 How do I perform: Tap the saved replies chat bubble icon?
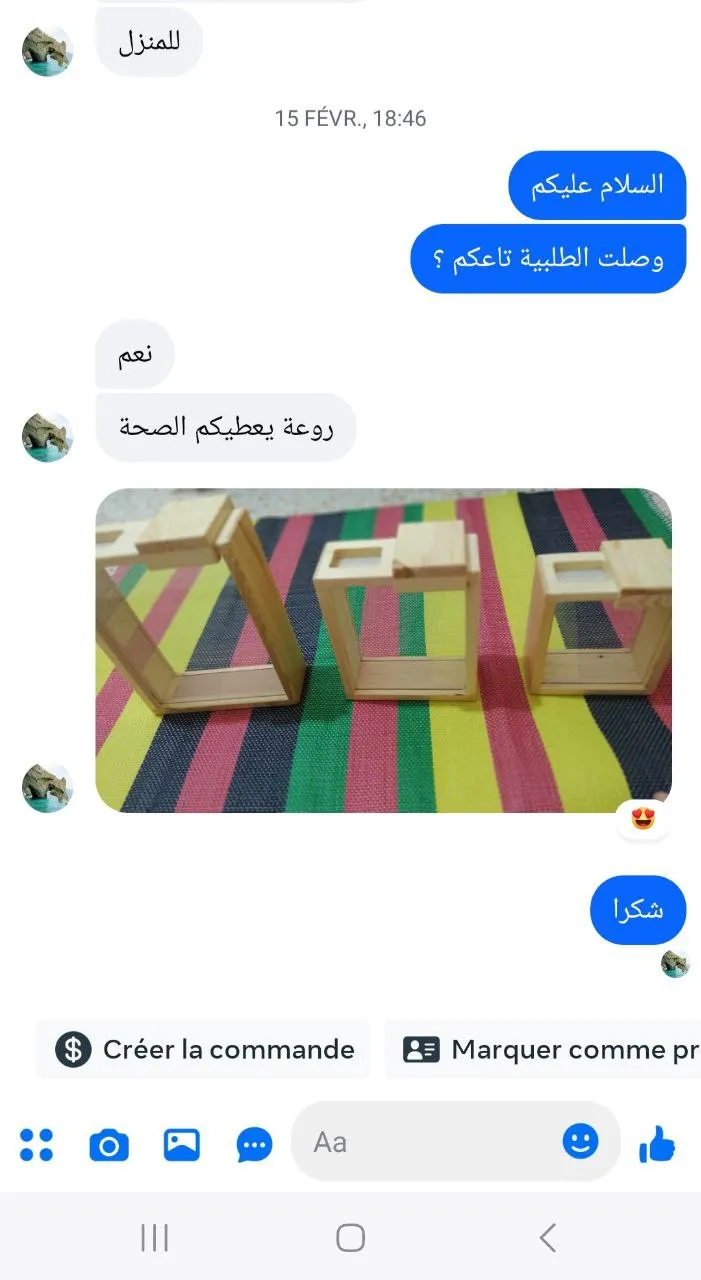point(255,1144)
